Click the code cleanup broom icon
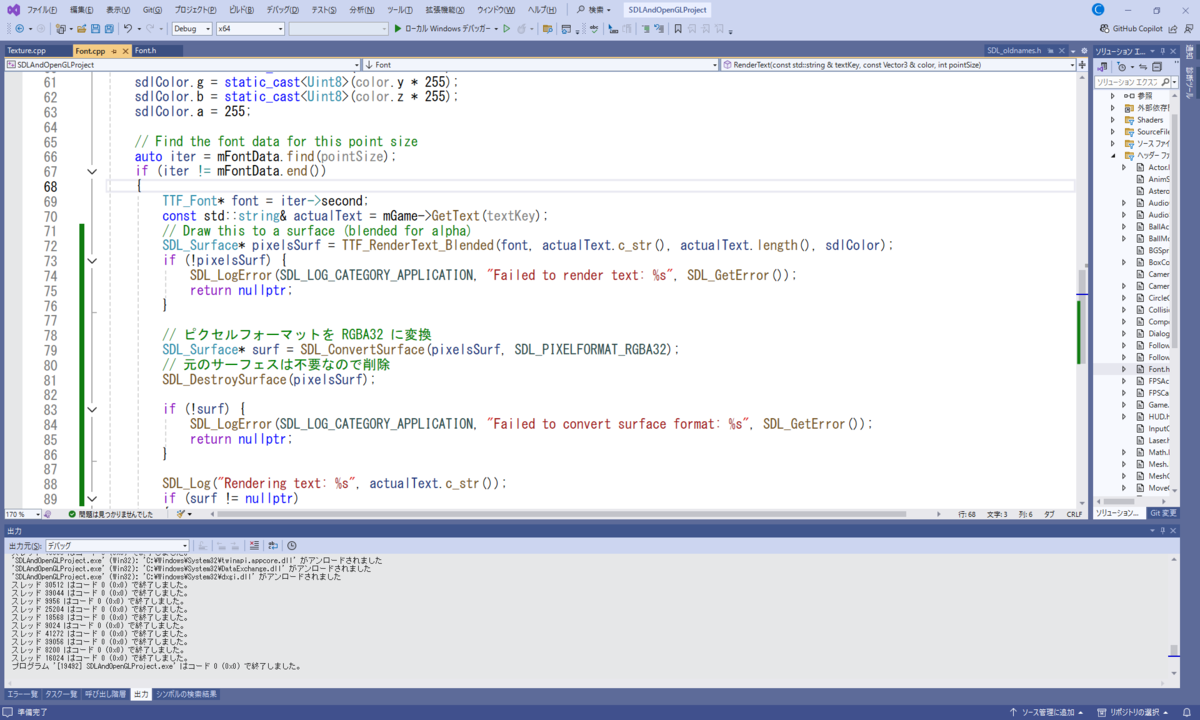The height and width of the screenshot is (720, 1200). [181, 514]
